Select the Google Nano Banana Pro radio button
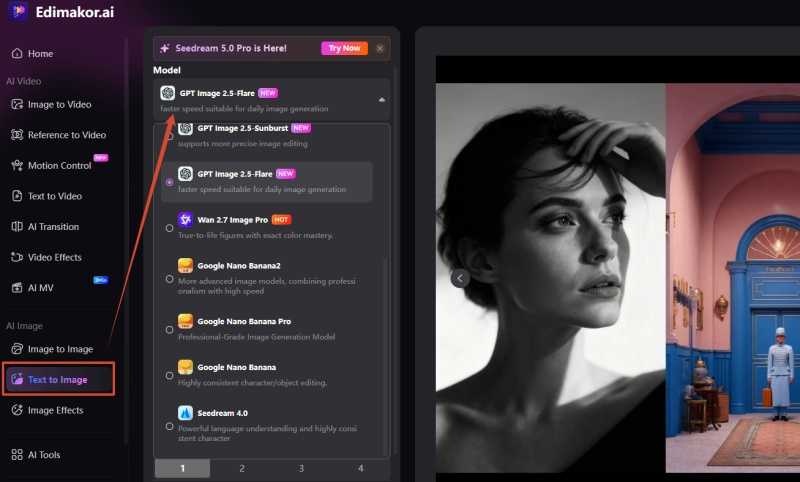The image size is (800, 482). tap(169, 329)
